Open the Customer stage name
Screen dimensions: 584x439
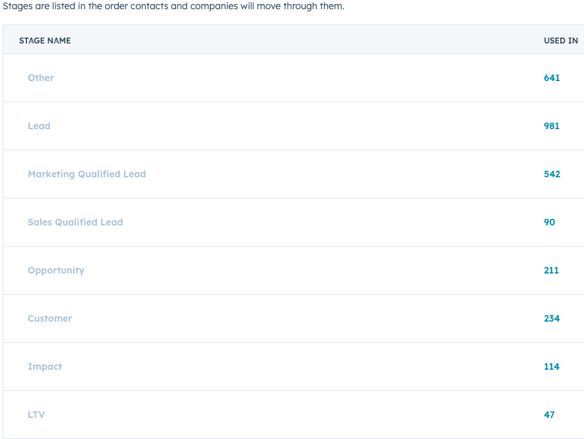point(50,318)
